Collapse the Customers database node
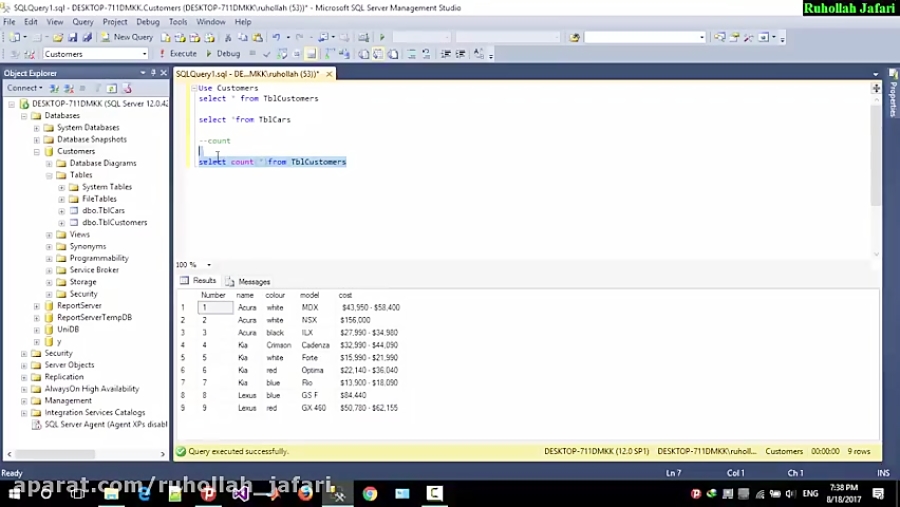The height and width of the screenshot is (507, 900). click(37, 152)
